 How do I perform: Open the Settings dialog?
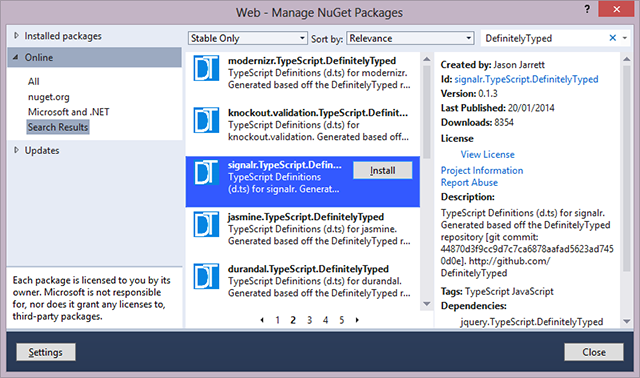(46, 352)
